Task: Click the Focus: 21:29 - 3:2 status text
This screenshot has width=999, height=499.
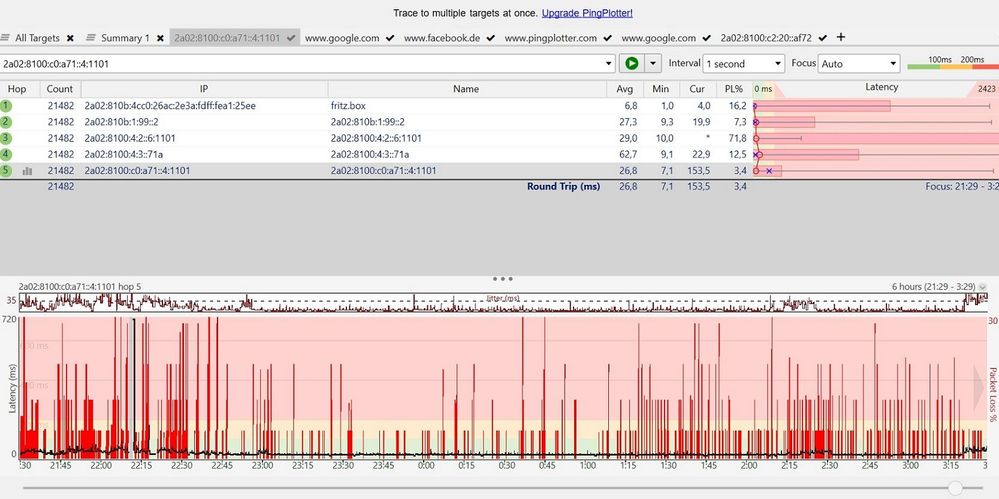Action: click(961, 187)
